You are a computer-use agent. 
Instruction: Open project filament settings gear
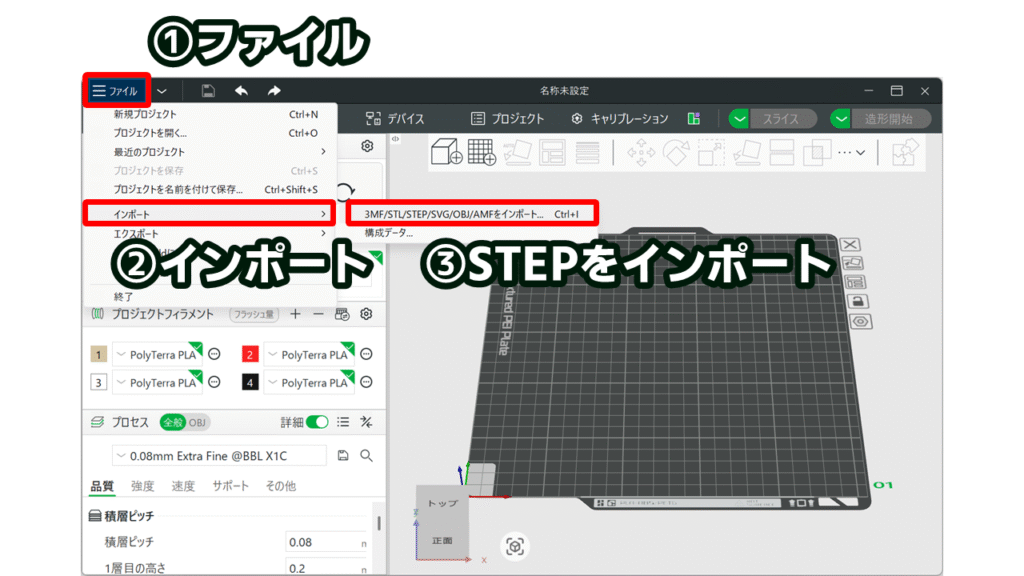[x=366, y=314]
